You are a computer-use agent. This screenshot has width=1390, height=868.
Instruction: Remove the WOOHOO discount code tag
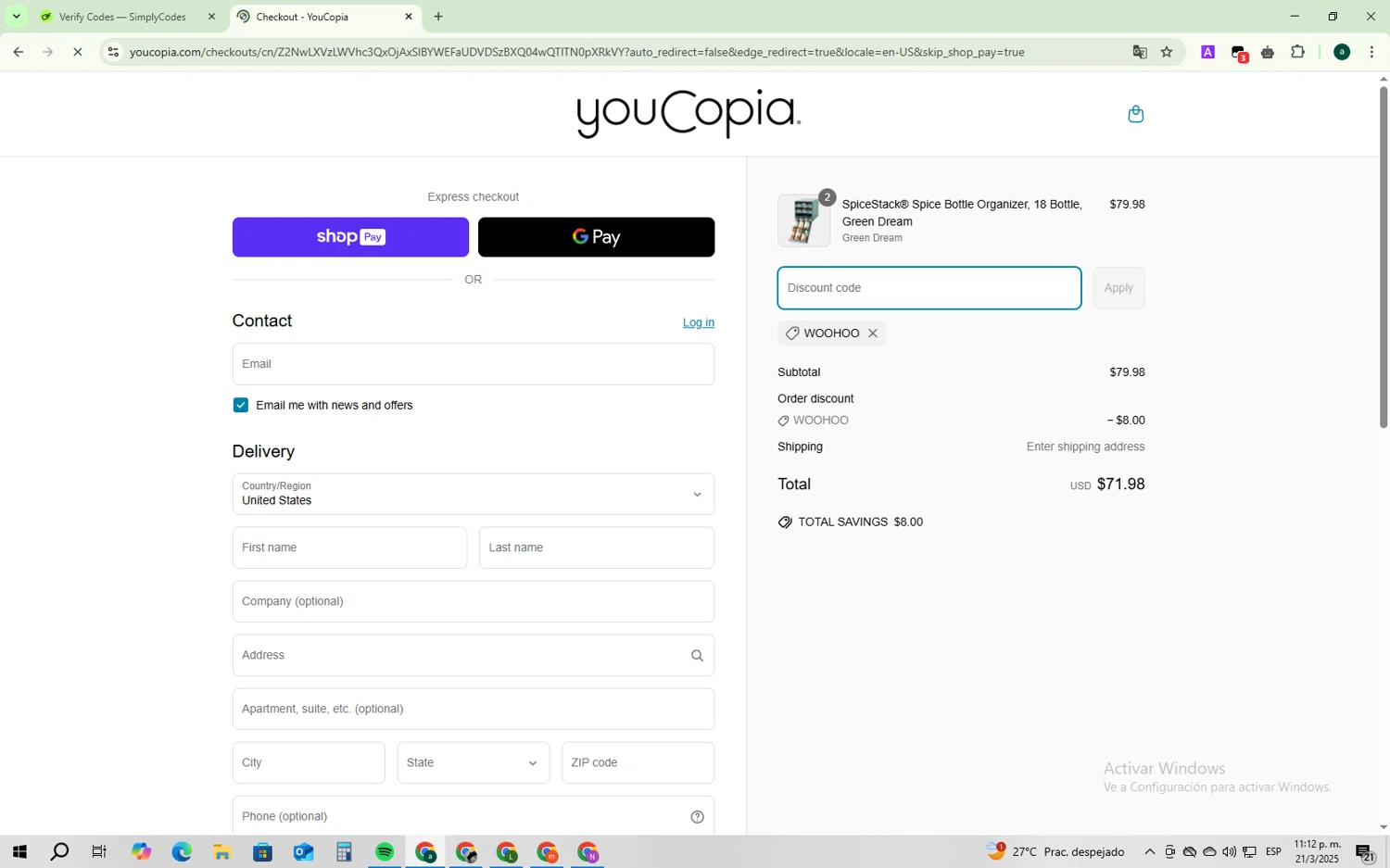point(872,333)
